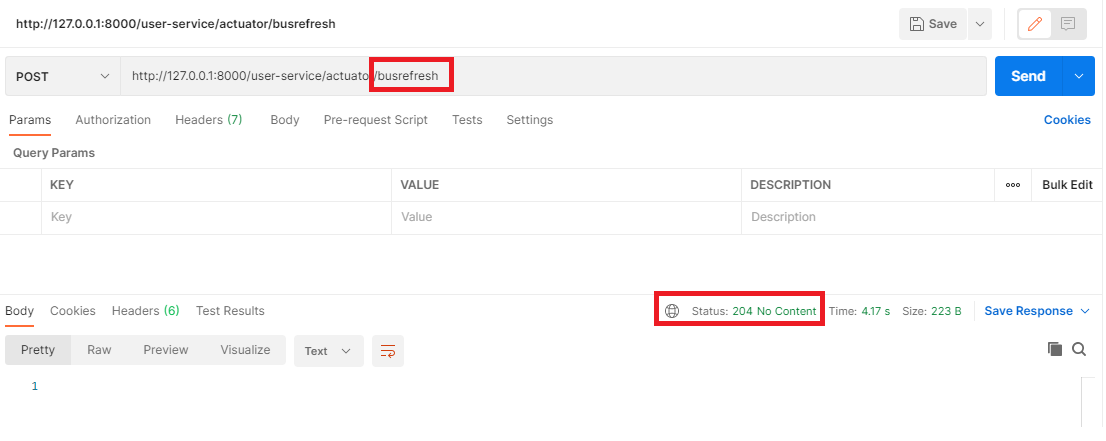Select the Raw view
The image size is (1106, 441).
point(99,350)
